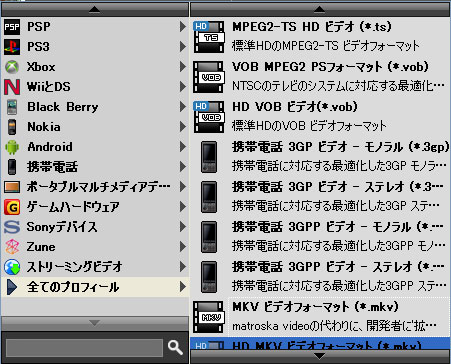Image resolution: width=451 pixels, height=364 pixels.
Task: Click the ストリーミングビデオ globe icon
Action: [x=12, y=267]
